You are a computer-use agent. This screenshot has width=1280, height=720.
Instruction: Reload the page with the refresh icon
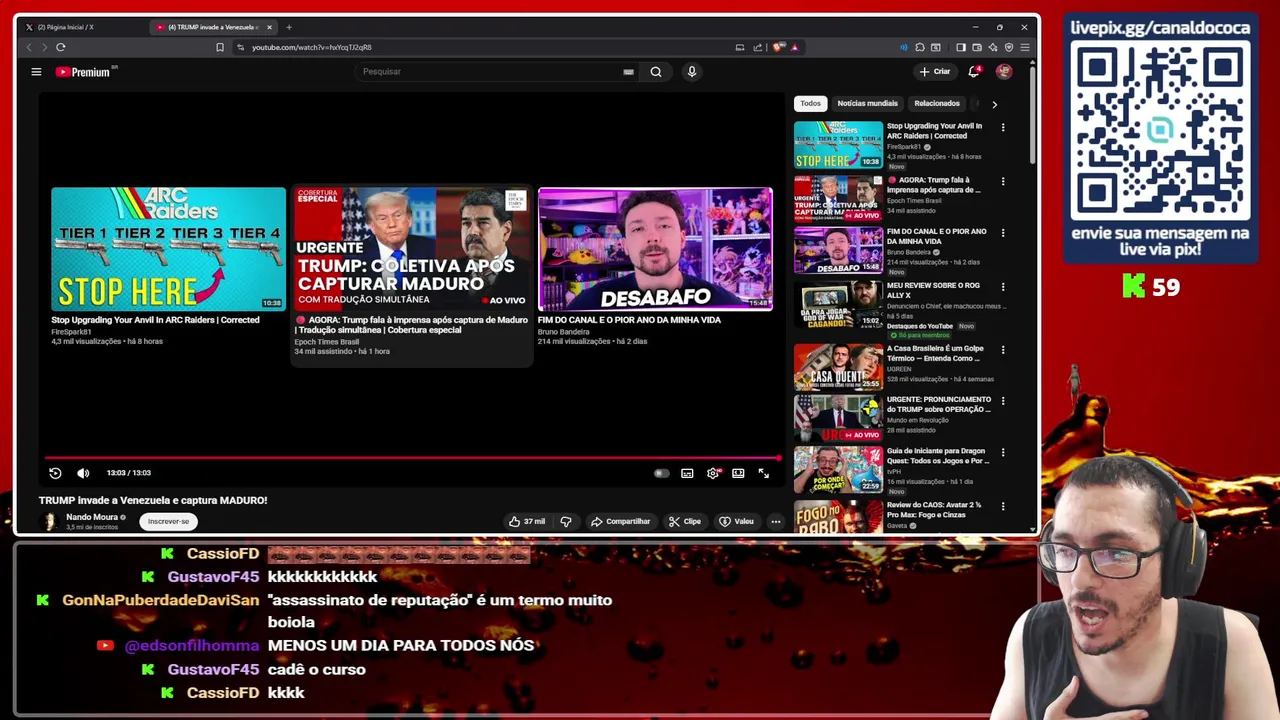tap(61, 47)
